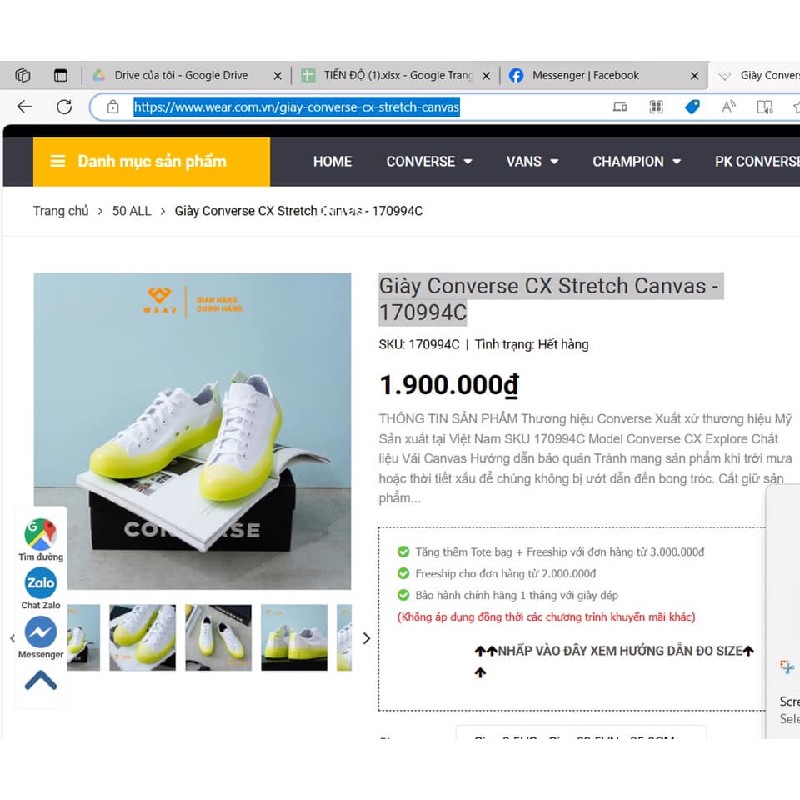This screenshot has height=800, width=800.
Task: Open the immersive reader icon
Action: (764, 107)
